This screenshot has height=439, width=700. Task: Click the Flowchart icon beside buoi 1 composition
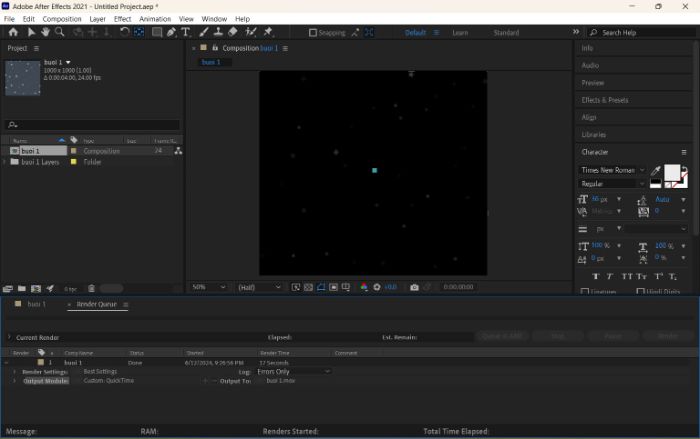(178, 151)
